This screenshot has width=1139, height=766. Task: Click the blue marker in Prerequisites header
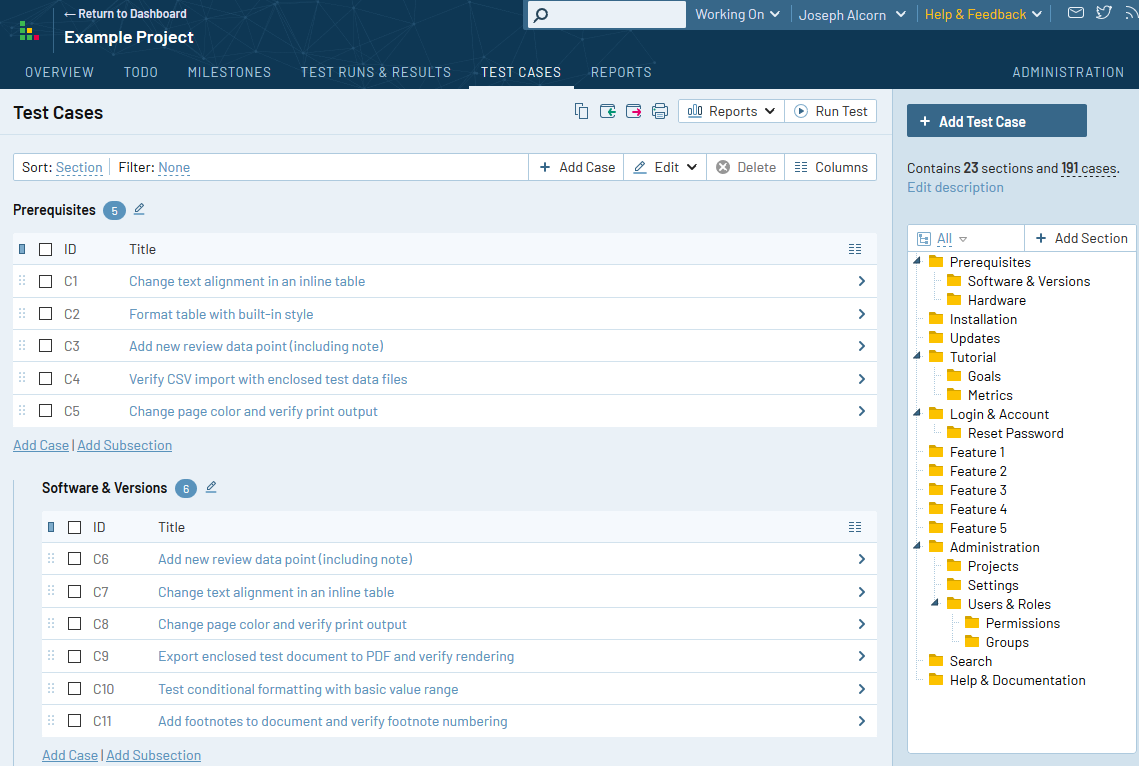(22, 249)
